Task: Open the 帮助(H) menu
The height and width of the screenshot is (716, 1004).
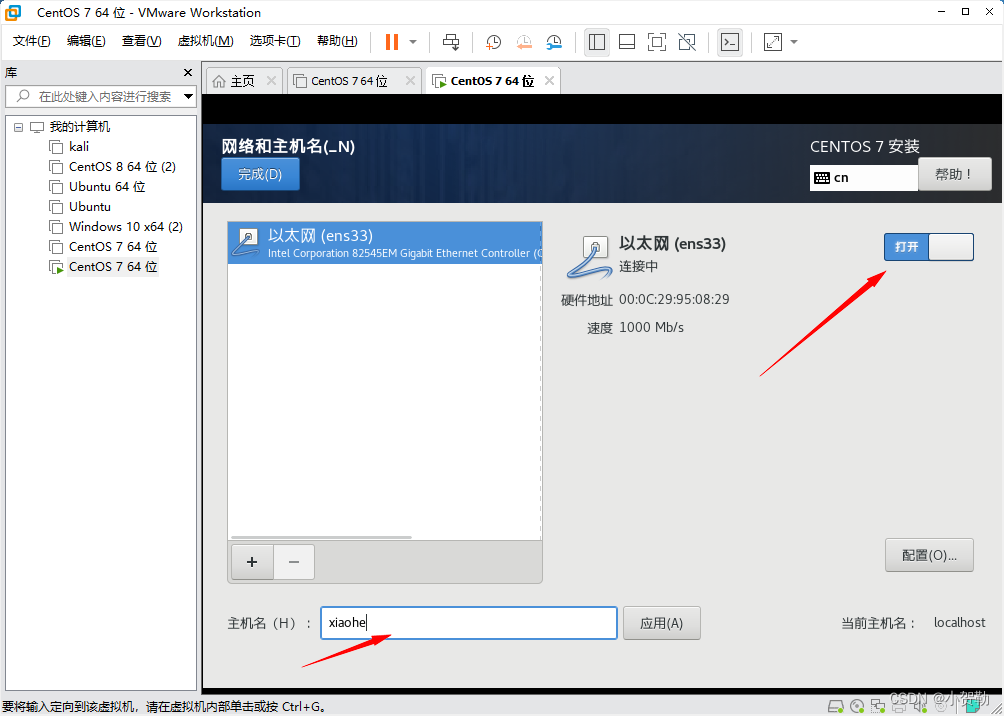Action: pyautogui.click(x=337, y=41)
